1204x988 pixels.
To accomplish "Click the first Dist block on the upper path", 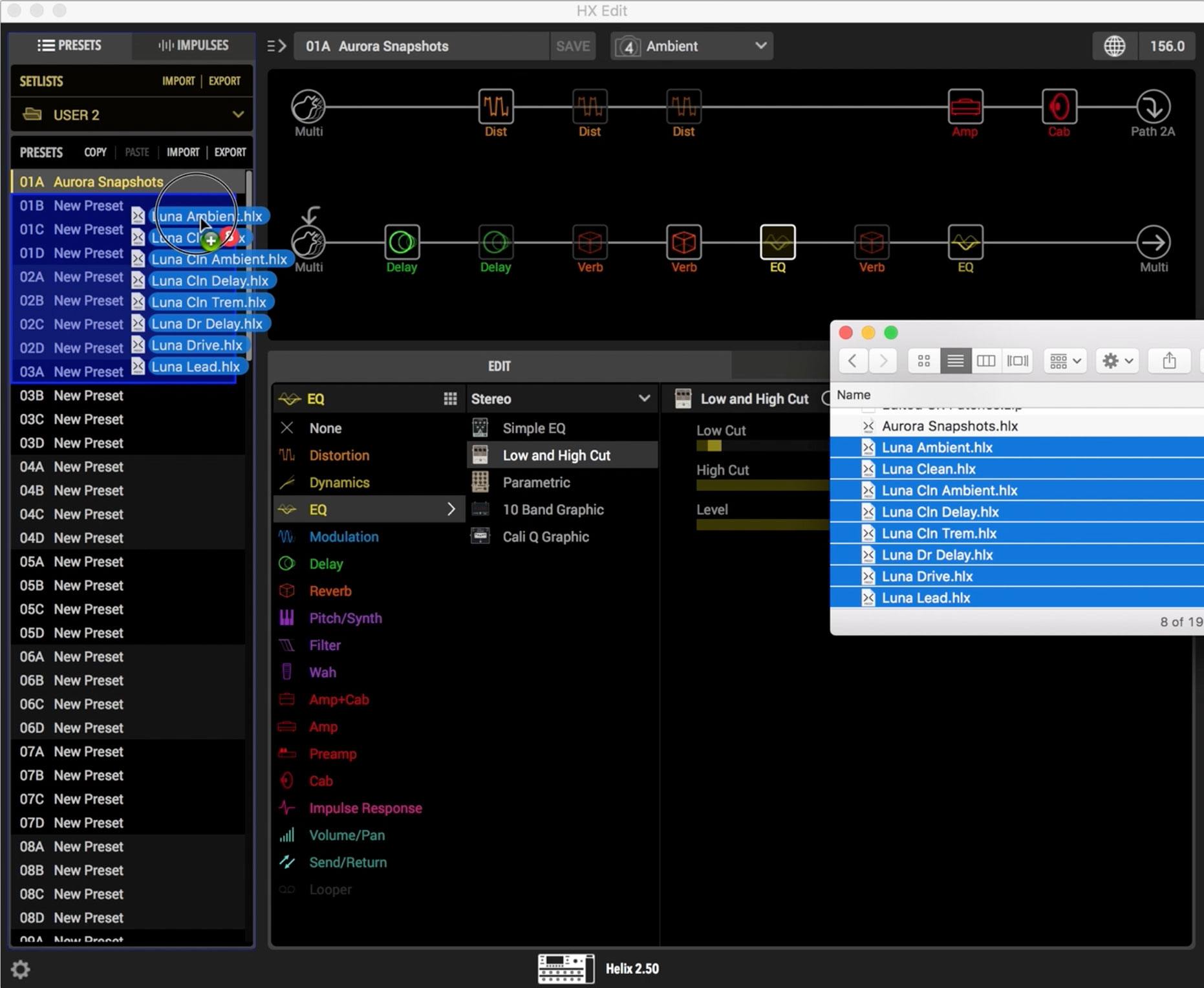I will coord(495,107).
